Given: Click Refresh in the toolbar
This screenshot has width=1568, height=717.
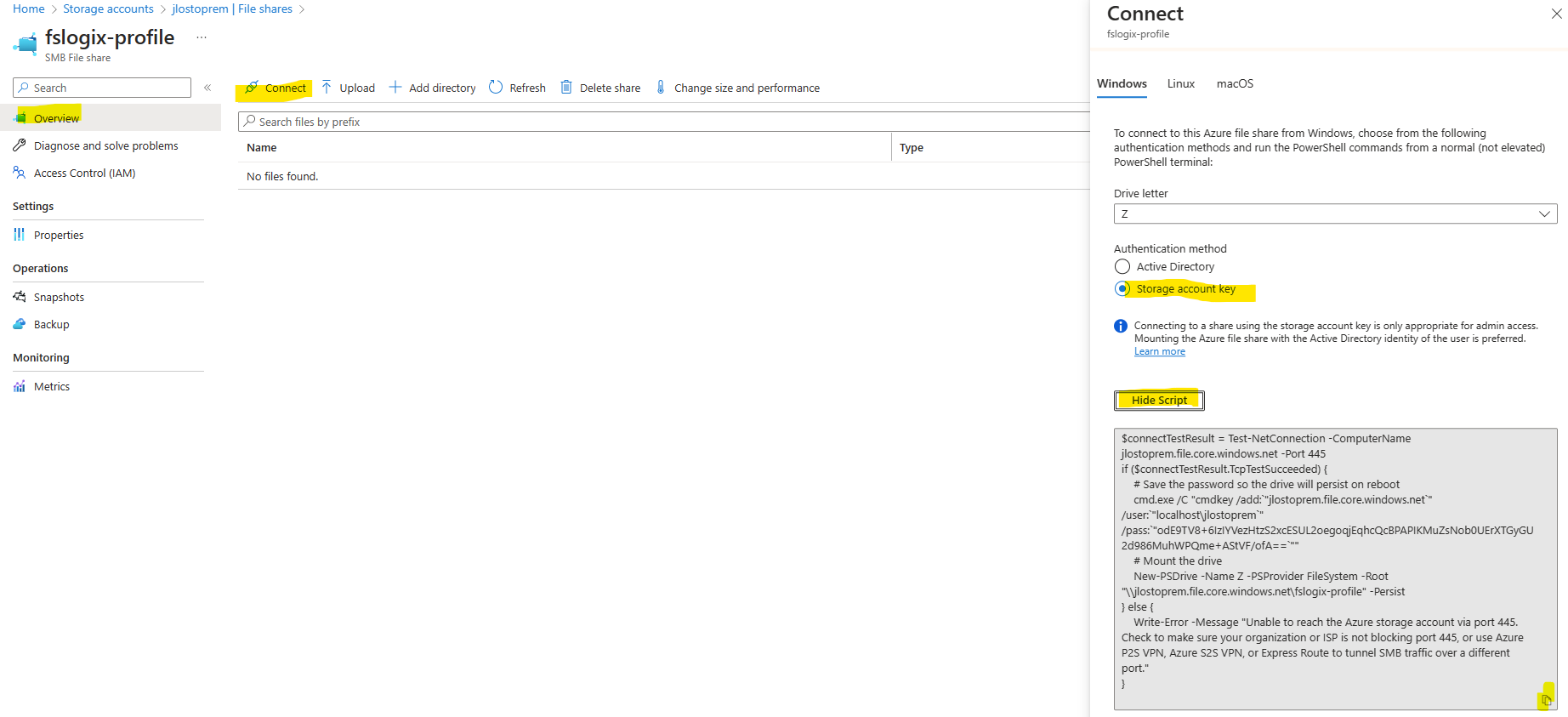Looking at the screenshot, I should click(527, 88).
